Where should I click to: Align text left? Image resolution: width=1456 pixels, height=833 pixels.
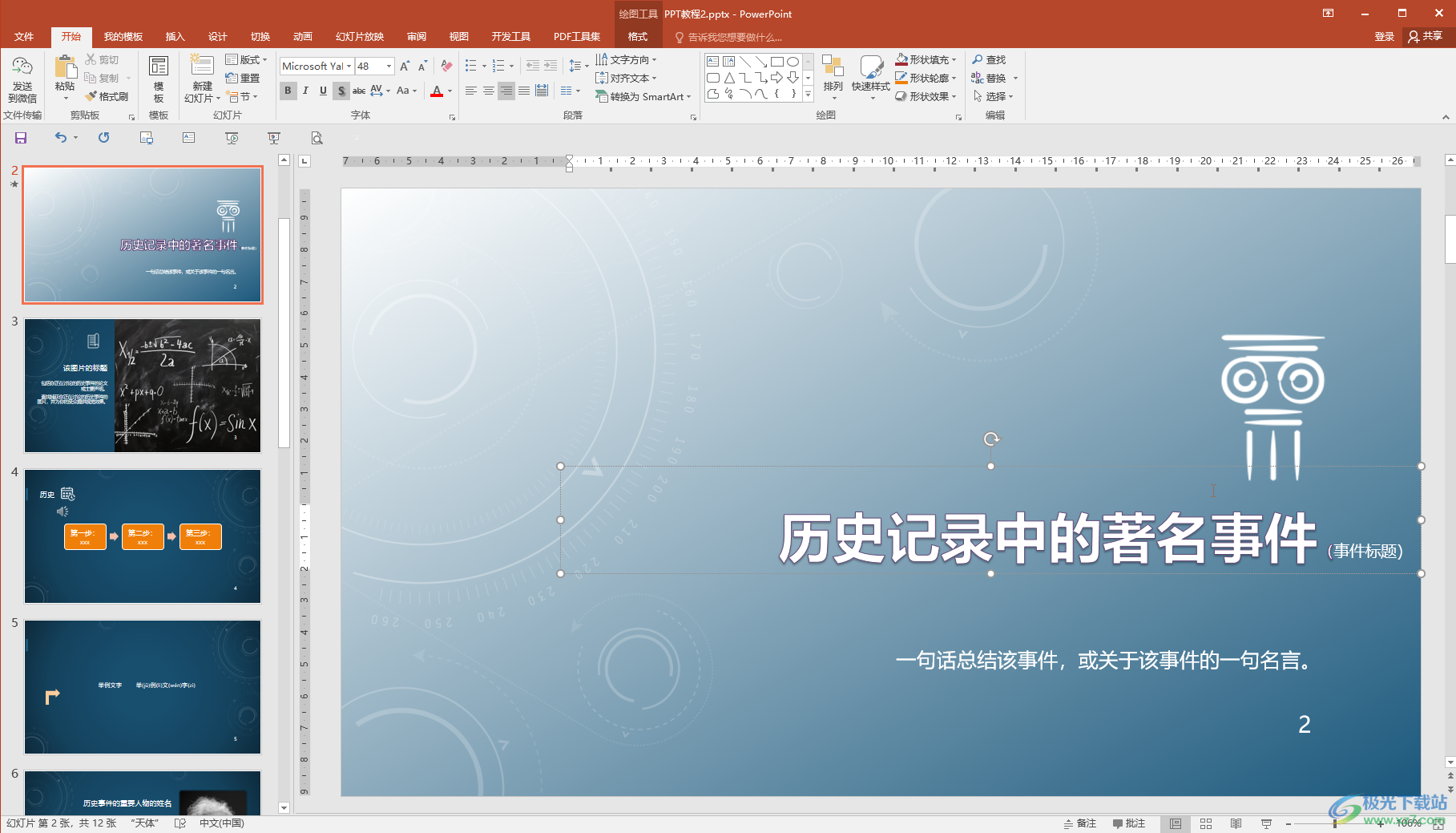click(x=471, y=91)
